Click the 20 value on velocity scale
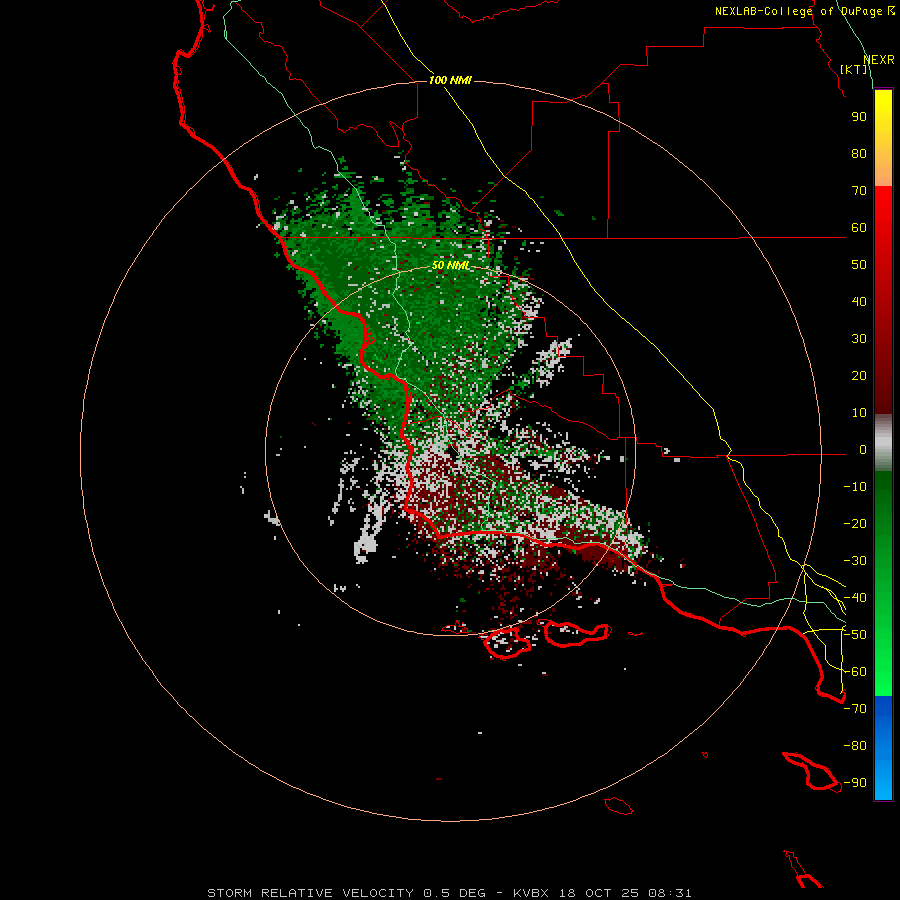900x900 pixels. pos(859,376)
